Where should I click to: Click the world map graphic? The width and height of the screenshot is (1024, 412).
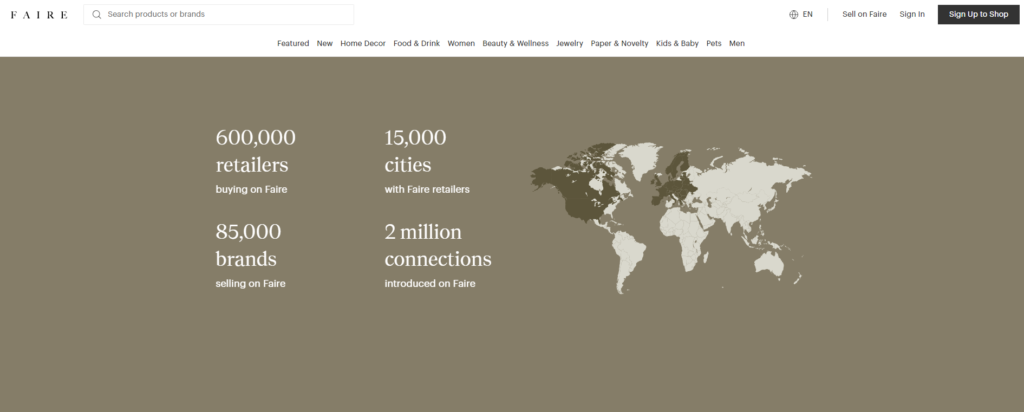pos(671,218)
